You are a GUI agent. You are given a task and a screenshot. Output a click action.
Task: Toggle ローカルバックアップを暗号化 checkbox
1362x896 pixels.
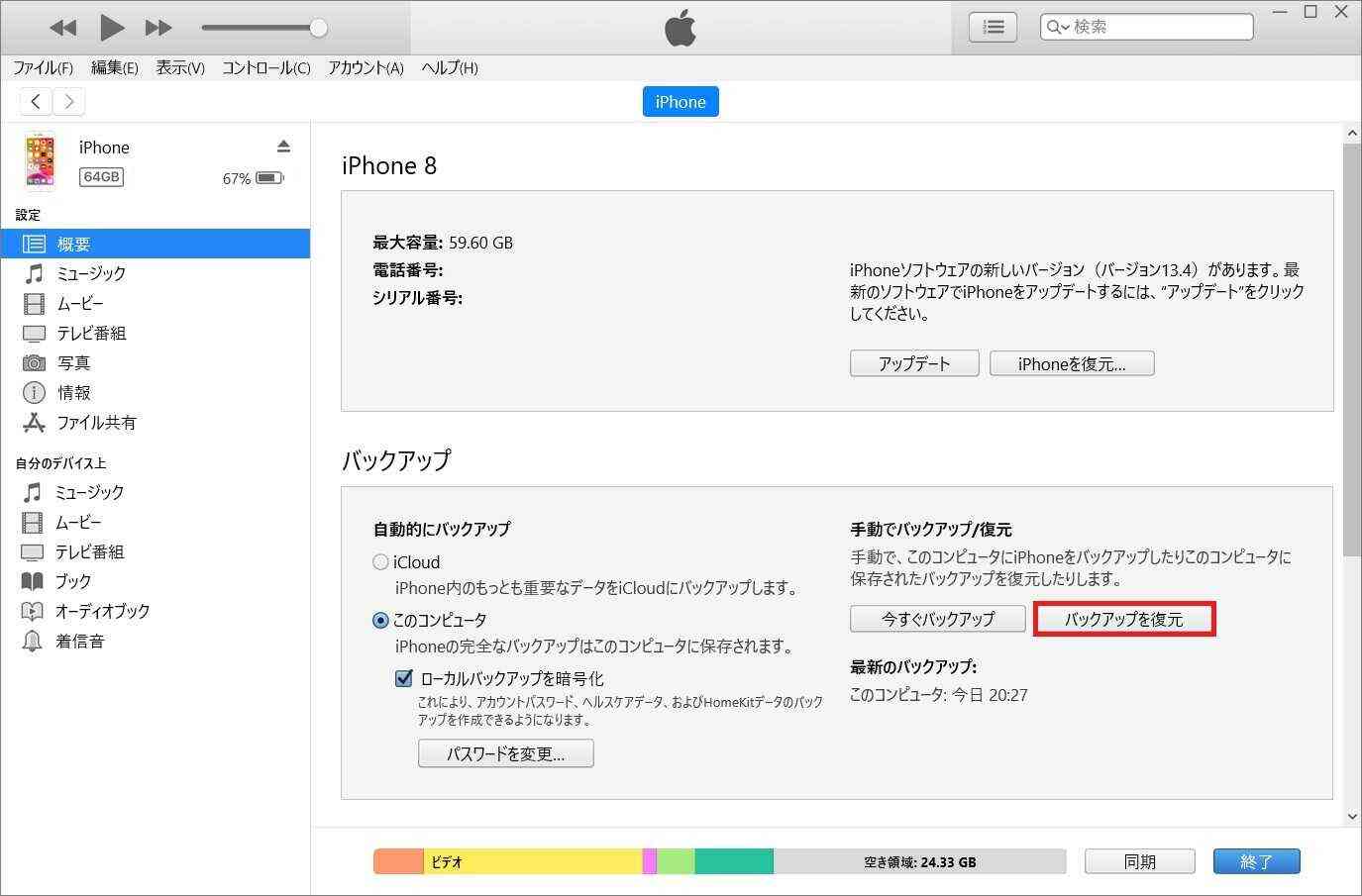[403, 678]
